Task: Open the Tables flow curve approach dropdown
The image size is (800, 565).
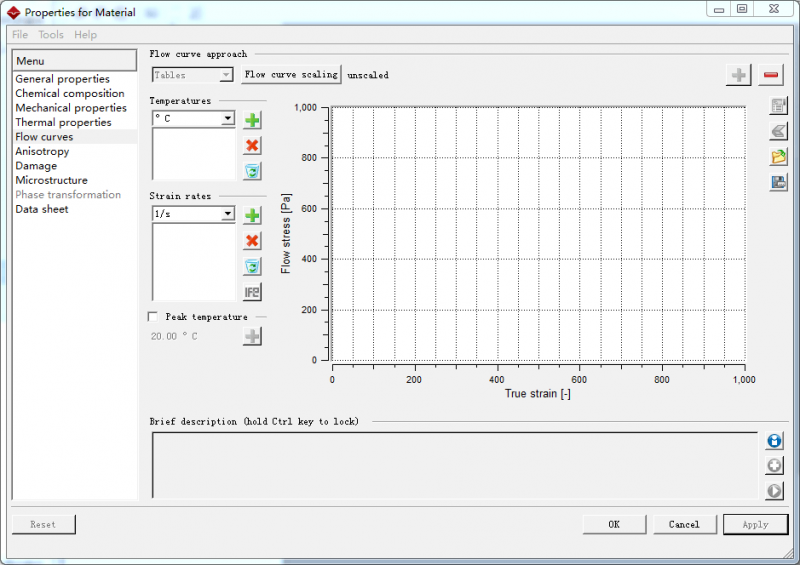Action: (x=192, y=75)
